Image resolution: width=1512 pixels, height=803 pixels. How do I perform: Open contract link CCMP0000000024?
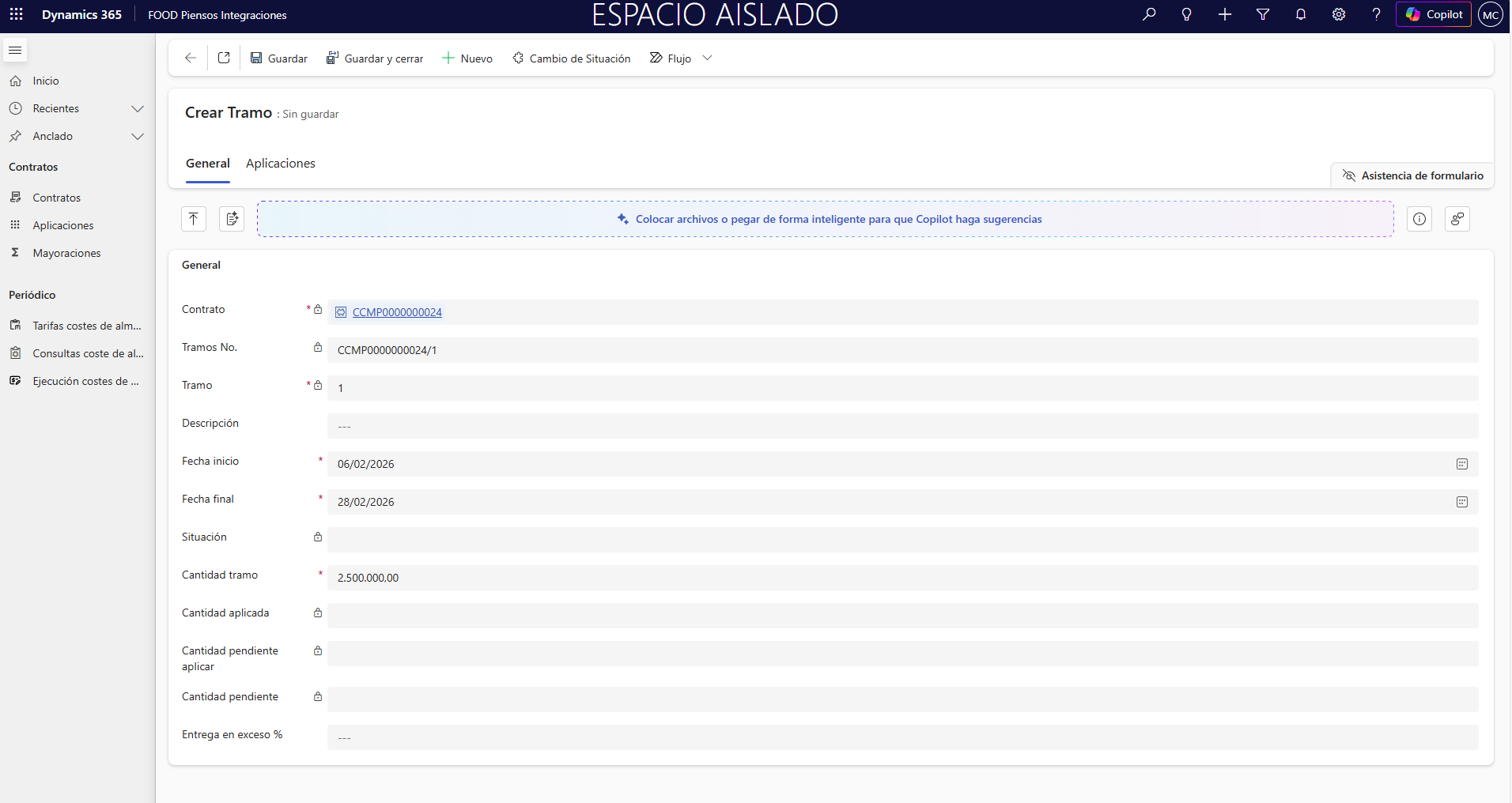[x=397, y=312]
